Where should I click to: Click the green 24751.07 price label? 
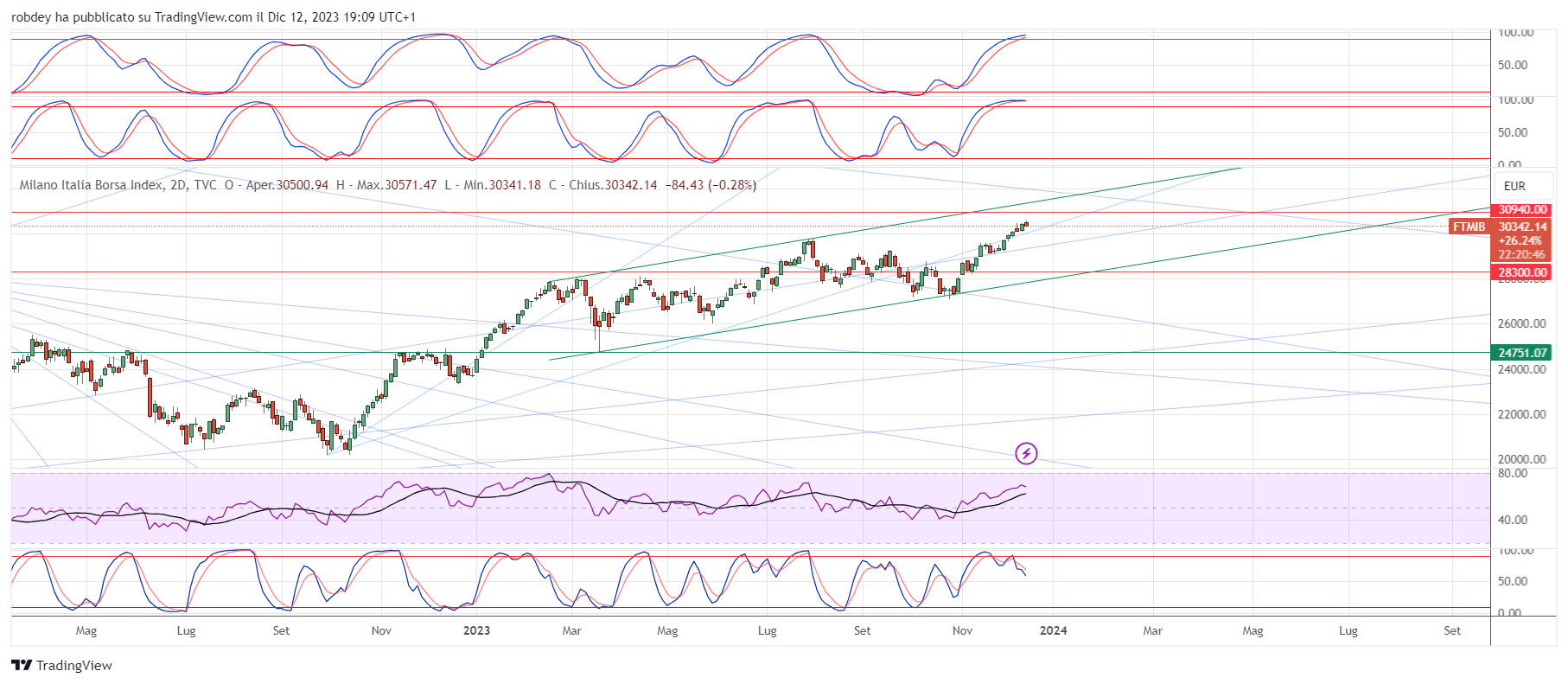pyautogui.click(x=1522, y=353)
